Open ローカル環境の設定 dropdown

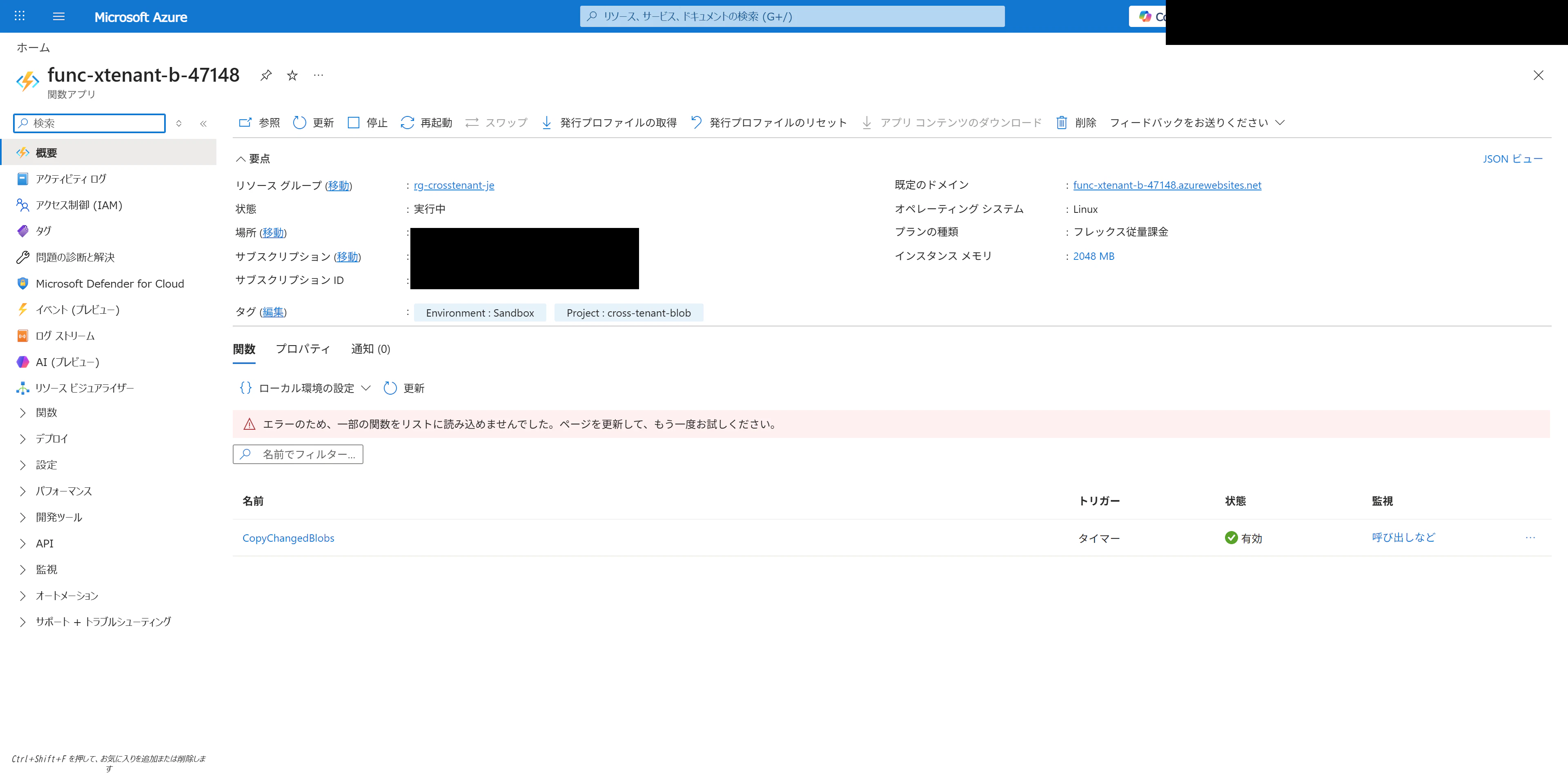[x=305, y=388]
